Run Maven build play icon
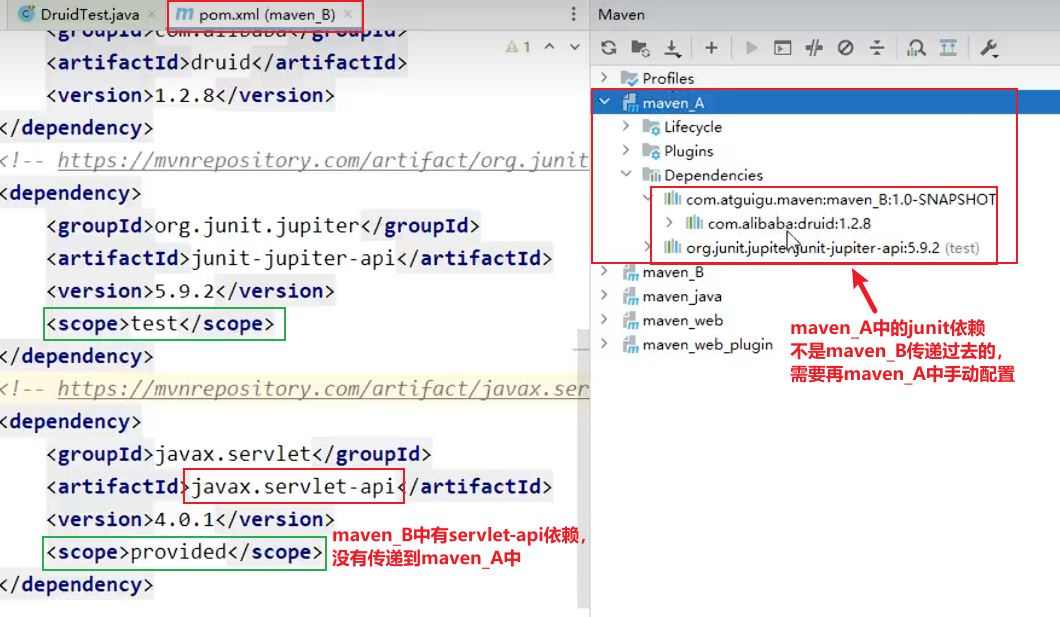1060x617 pixels. click(750, 48)
